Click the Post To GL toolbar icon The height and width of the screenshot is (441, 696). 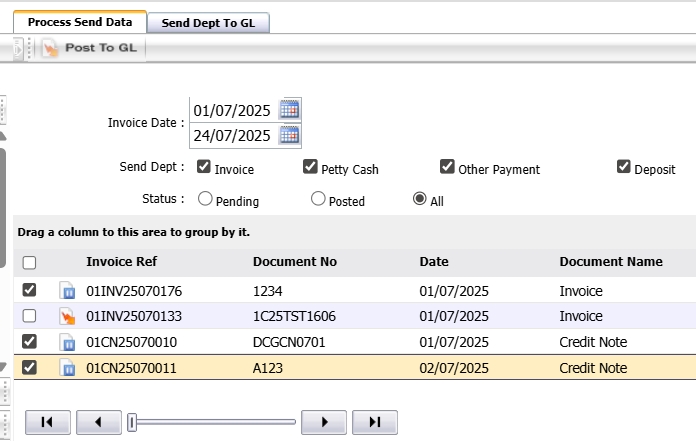pos(50,48)
